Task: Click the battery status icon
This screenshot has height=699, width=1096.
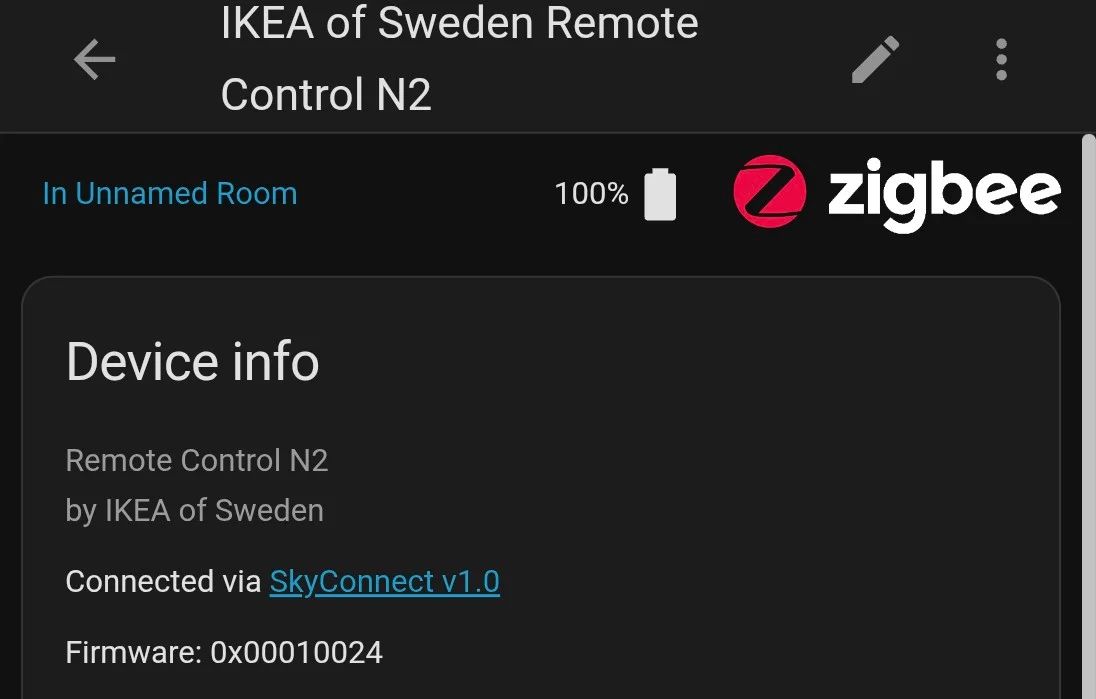Action: 660,193
